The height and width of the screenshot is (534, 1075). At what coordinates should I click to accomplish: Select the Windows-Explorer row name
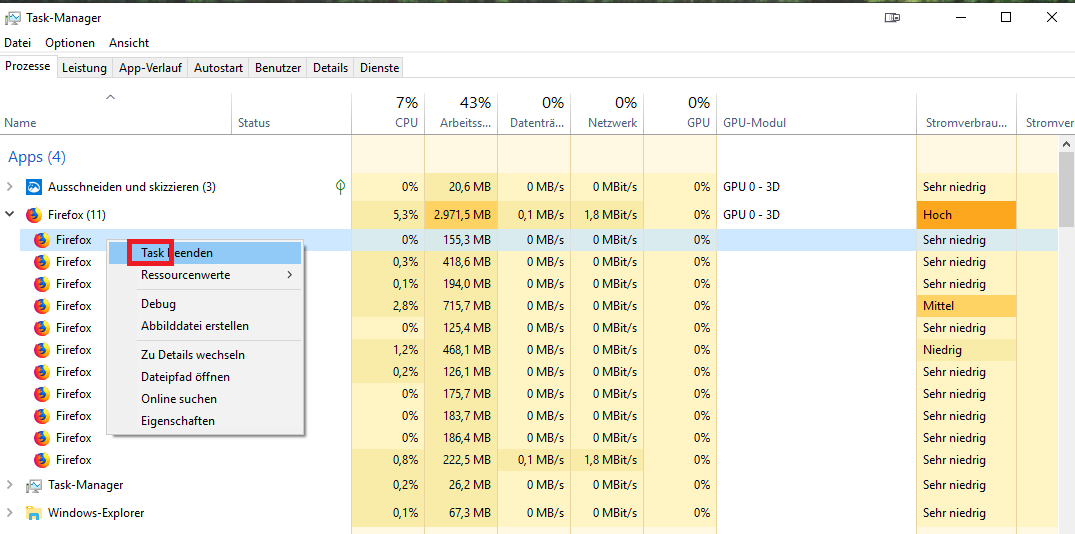click(96, 513)
